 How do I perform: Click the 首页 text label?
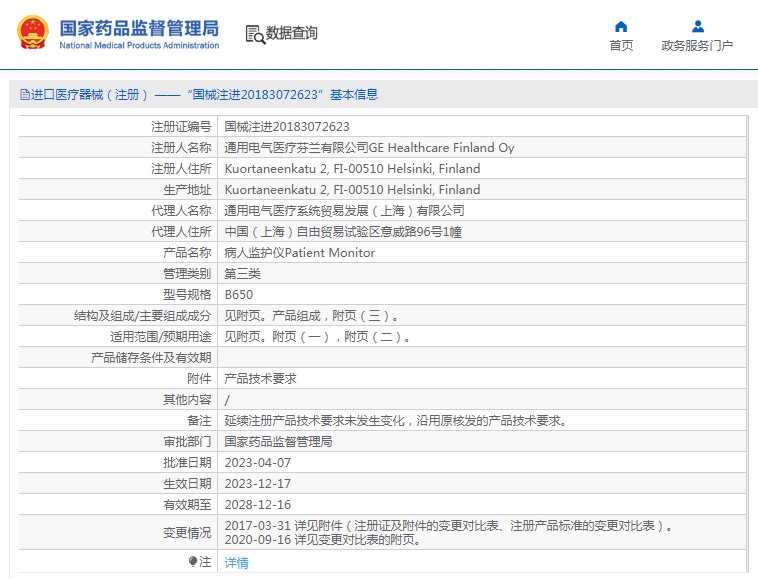click(621, 45)
